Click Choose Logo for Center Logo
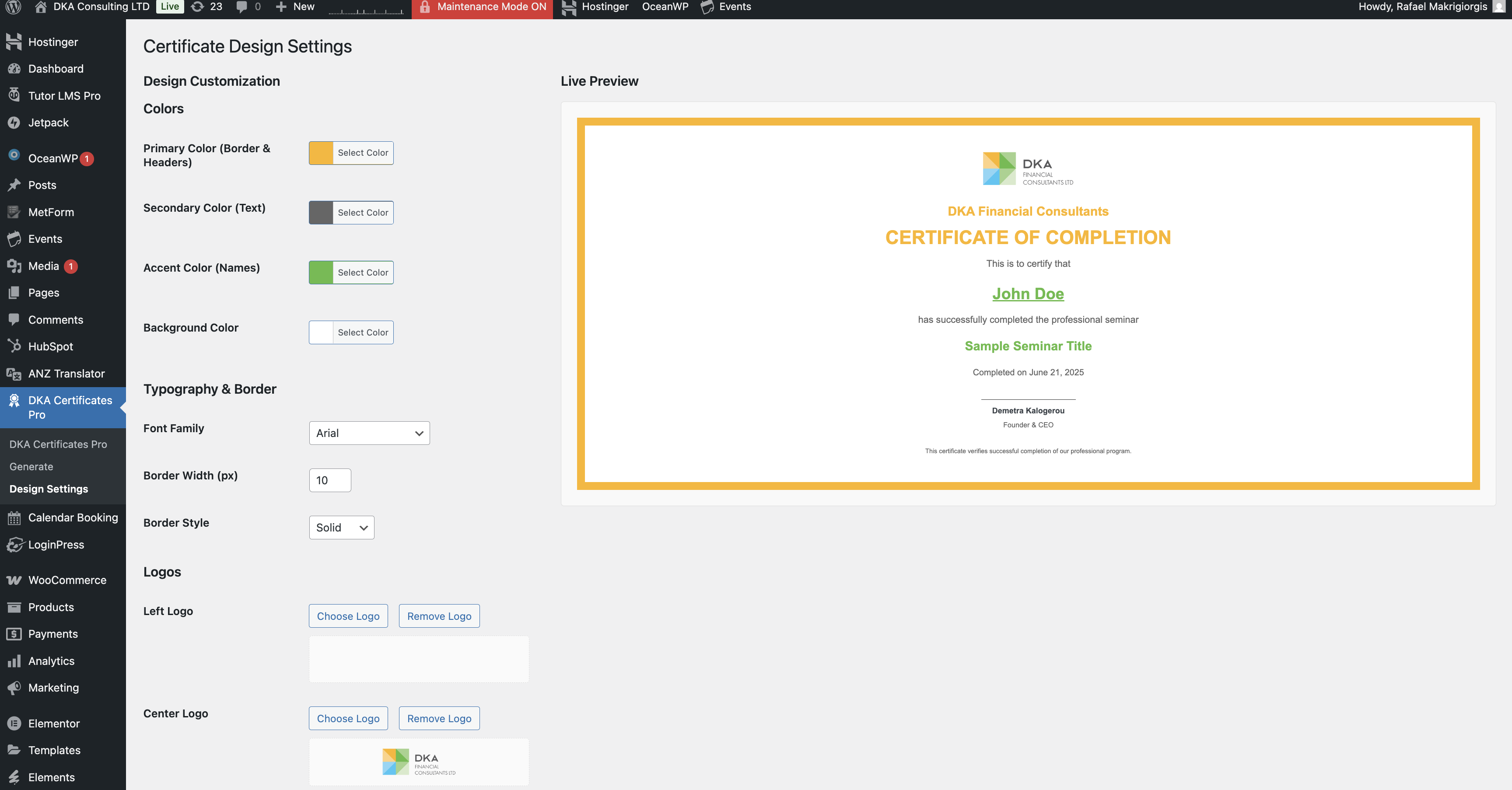 [348, 718]
